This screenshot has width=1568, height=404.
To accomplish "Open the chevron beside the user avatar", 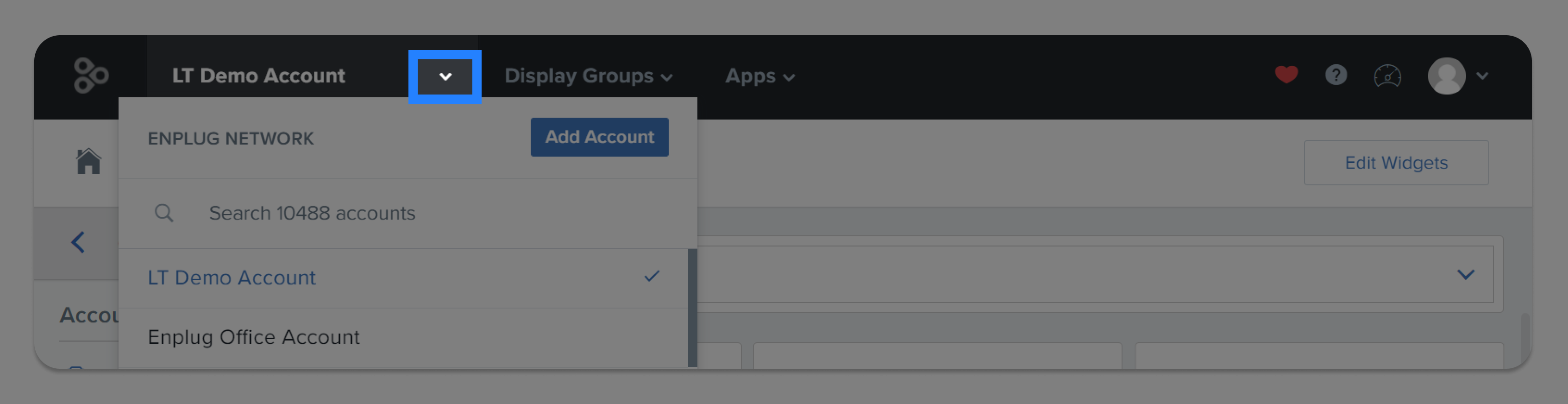I will pyautogui.click(x=1482, y=76).
